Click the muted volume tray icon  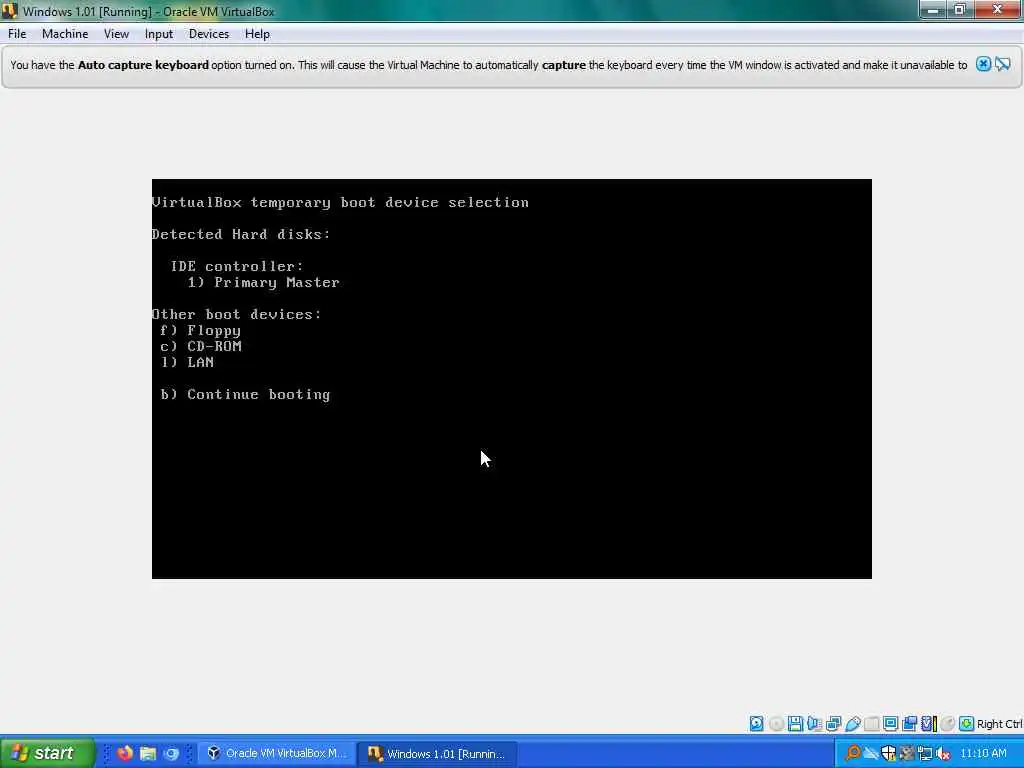pyautogui.click(x=943, y=754)
